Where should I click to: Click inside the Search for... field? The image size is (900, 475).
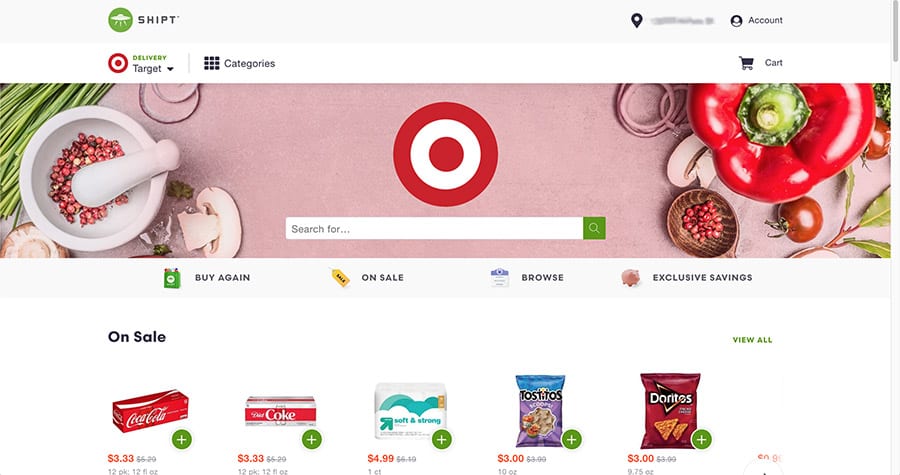(435, 228)
